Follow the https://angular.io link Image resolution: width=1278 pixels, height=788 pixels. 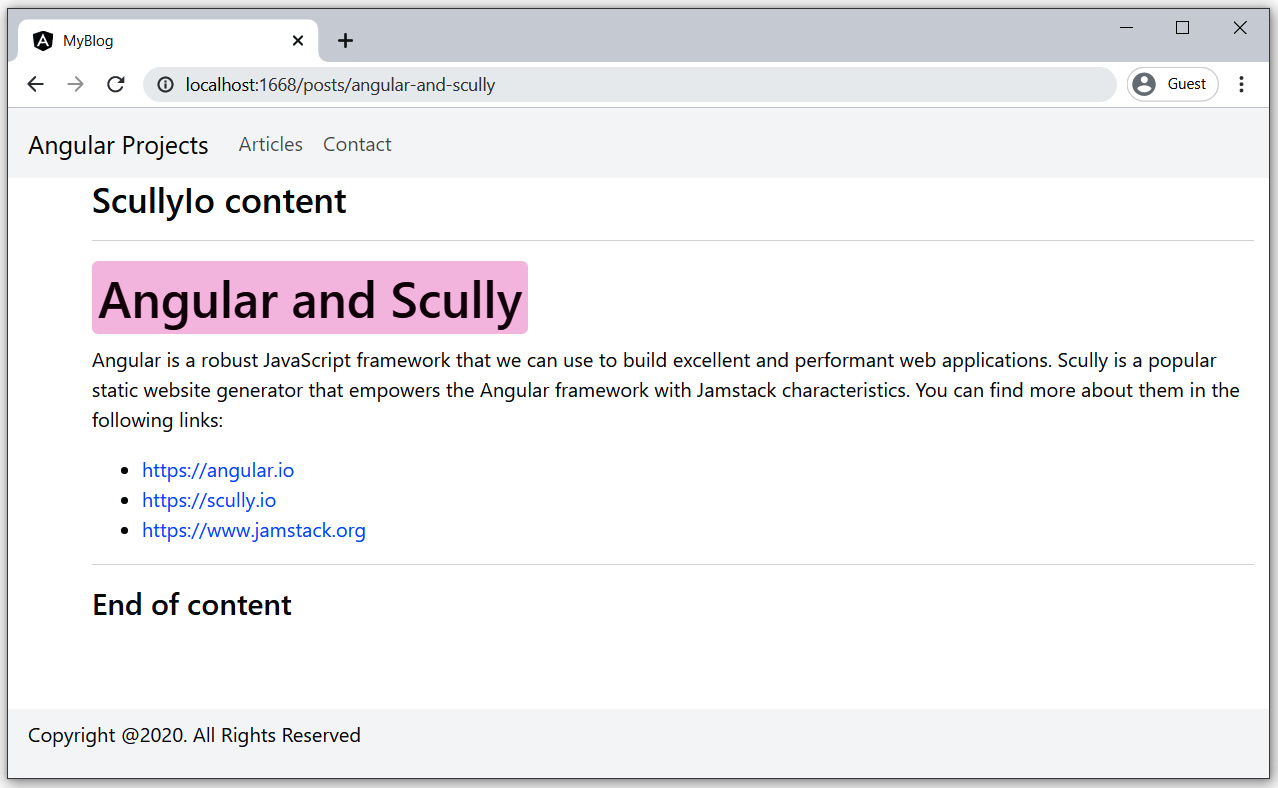(218, 470)
